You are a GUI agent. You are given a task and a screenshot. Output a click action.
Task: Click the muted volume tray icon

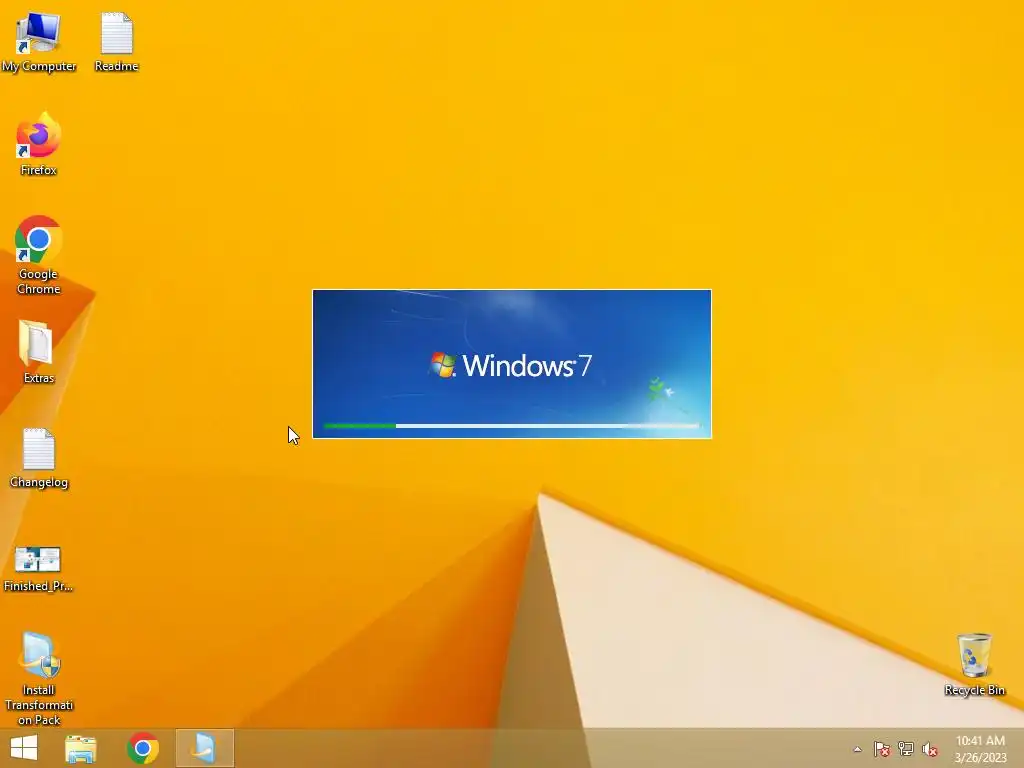coord(930,749)
